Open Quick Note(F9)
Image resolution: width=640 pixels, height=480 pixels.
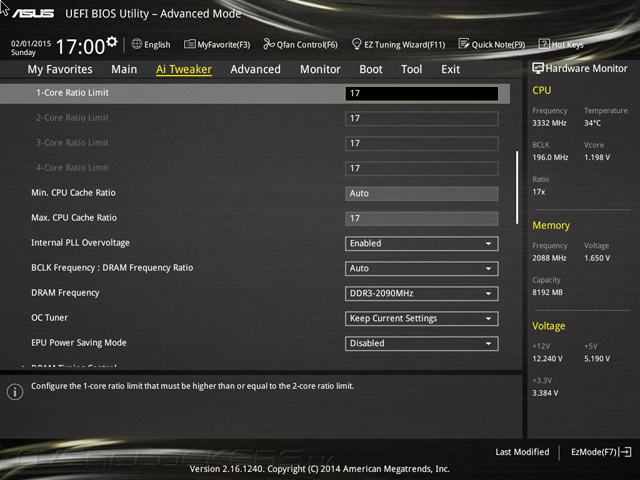(492, 44)
